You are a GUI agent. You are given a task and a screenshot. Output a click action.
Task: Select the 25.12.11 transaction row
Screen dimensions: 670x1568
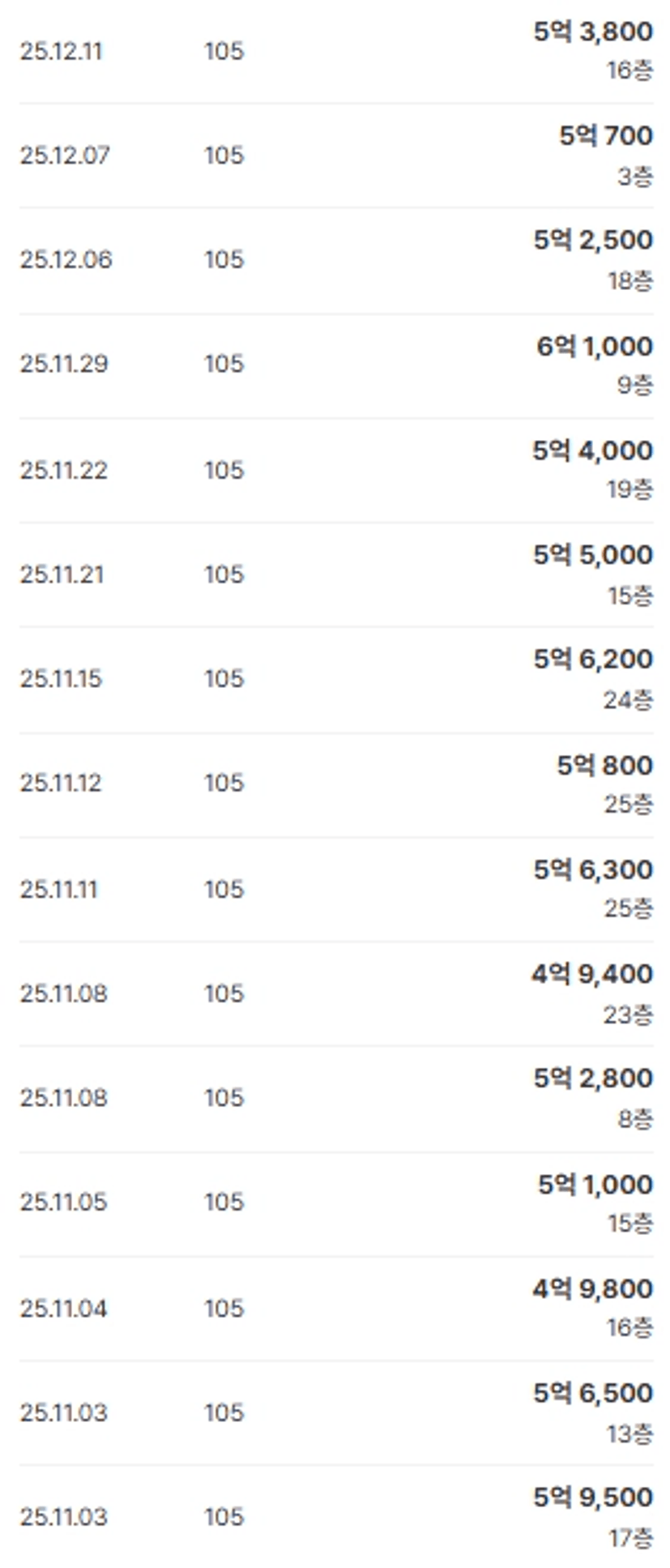click(62, 52)
